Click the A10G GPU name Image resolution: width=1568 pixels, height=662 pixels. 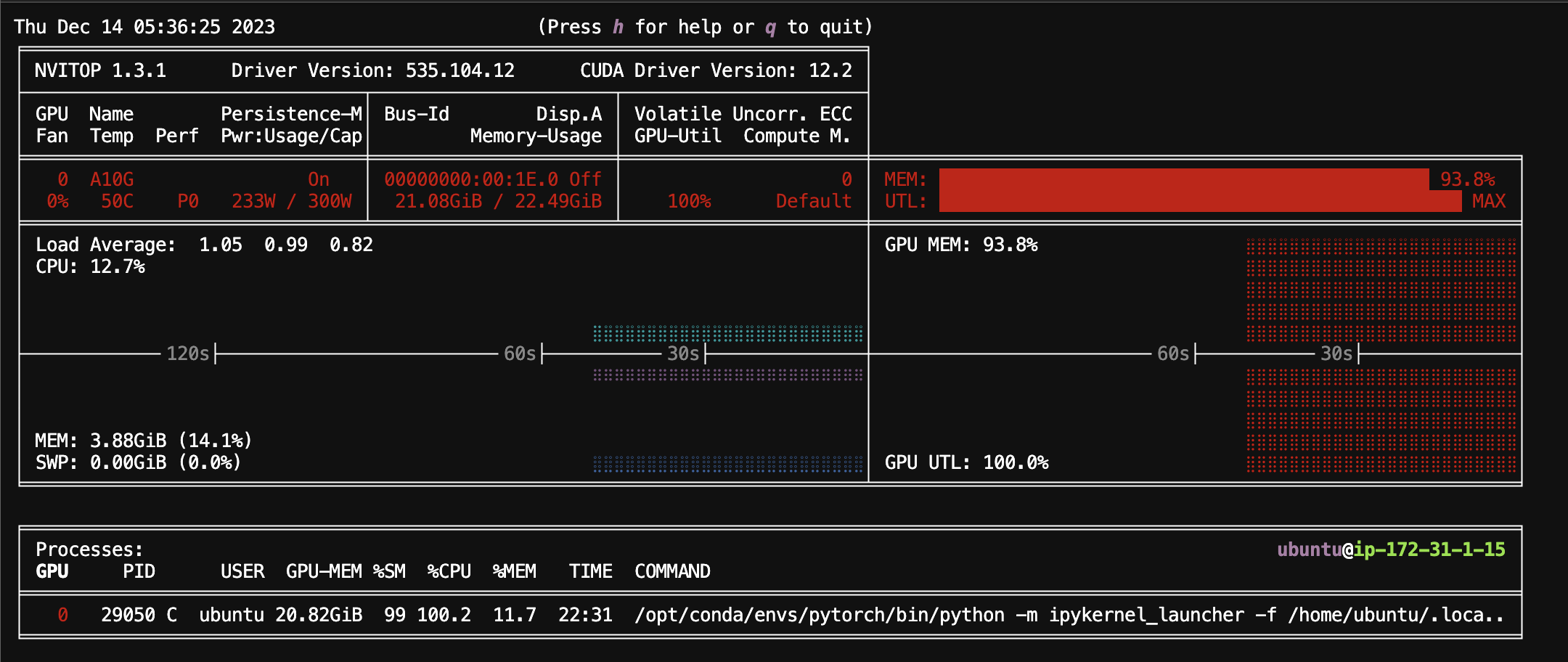(112, 179)
